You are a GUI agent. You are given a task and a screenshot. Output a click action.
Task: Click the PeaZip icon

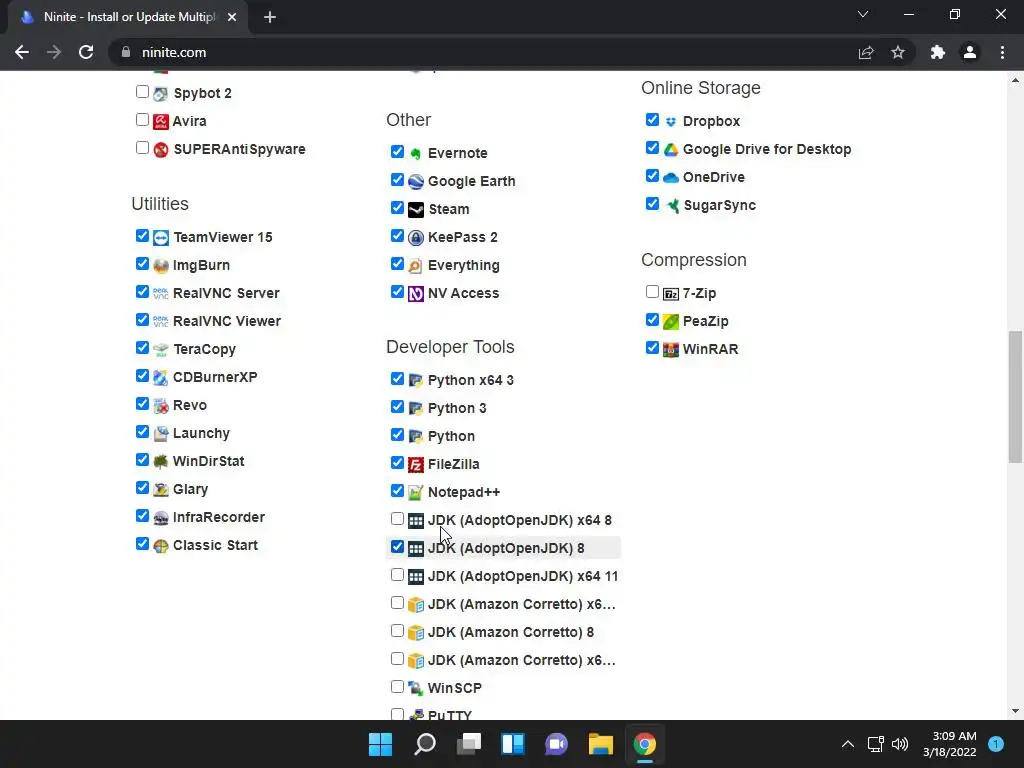[x=671, y=322]
